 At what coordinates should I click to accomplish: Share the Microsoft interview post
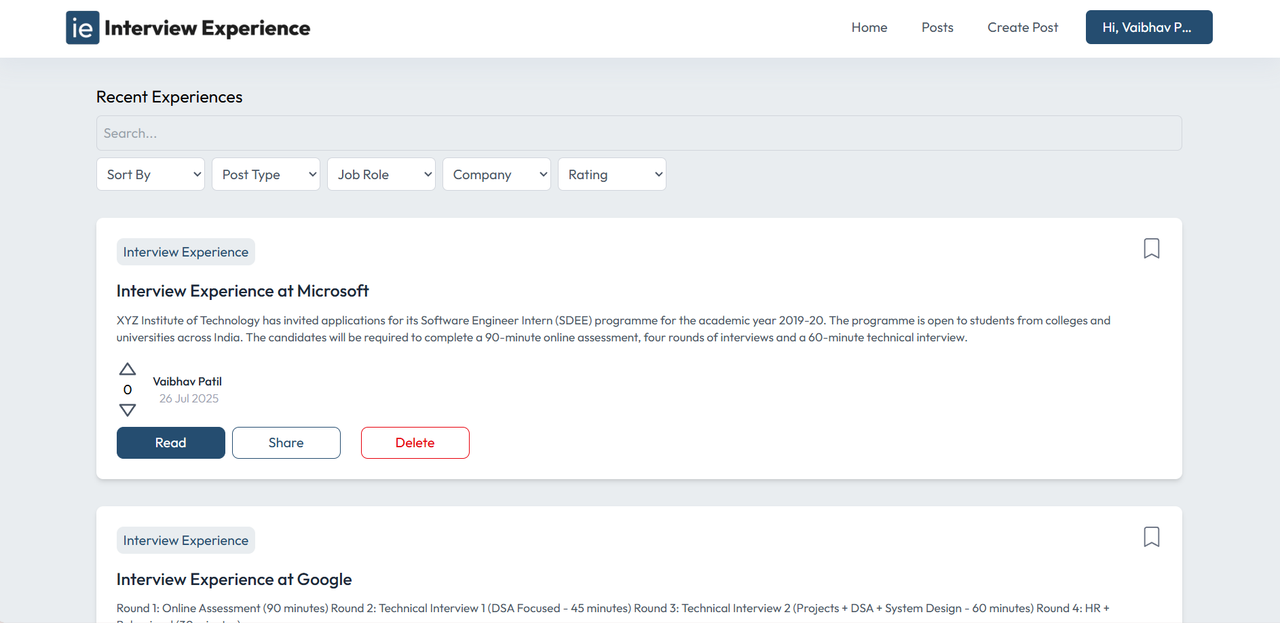click(x=286, y=443)
